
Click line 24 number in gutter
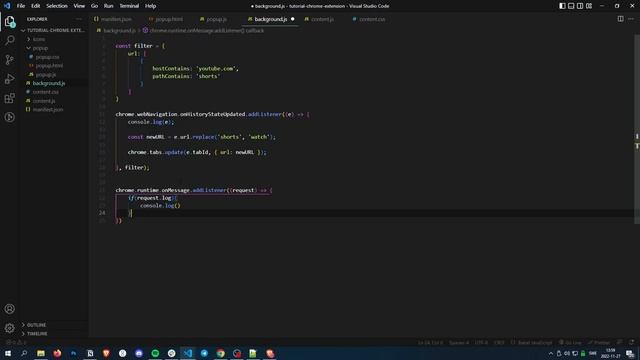[x=102, y=213]
